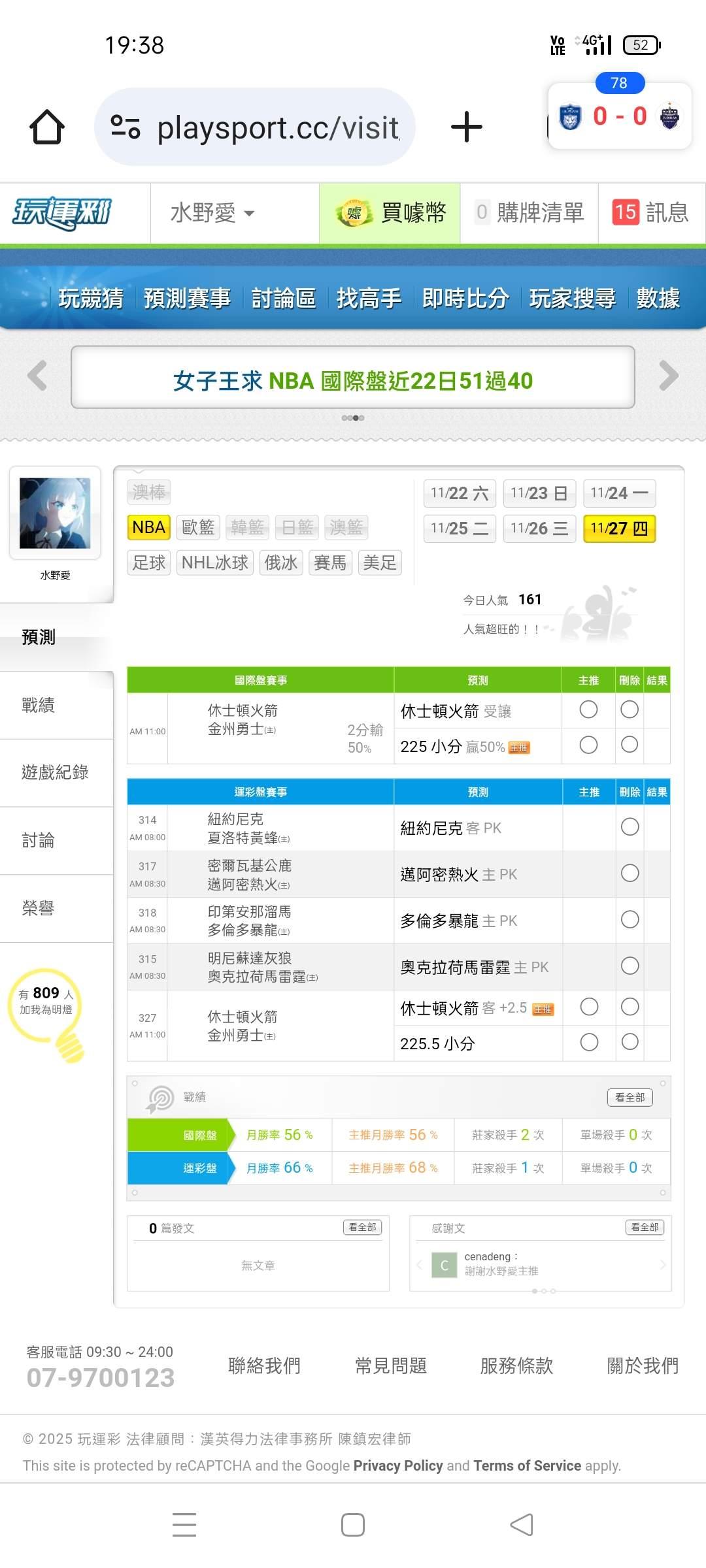This screenshot has width=706, height=1568.
Task: Click the 買噱幣 coin icon
Action: pyautogui.click(x=354, y=213)
